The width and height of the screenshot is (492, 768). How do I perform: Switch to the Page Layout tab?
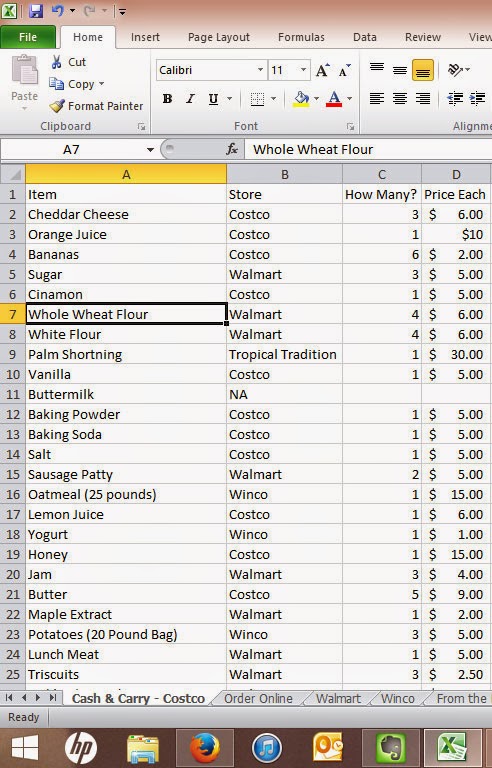tap(219, 37)
